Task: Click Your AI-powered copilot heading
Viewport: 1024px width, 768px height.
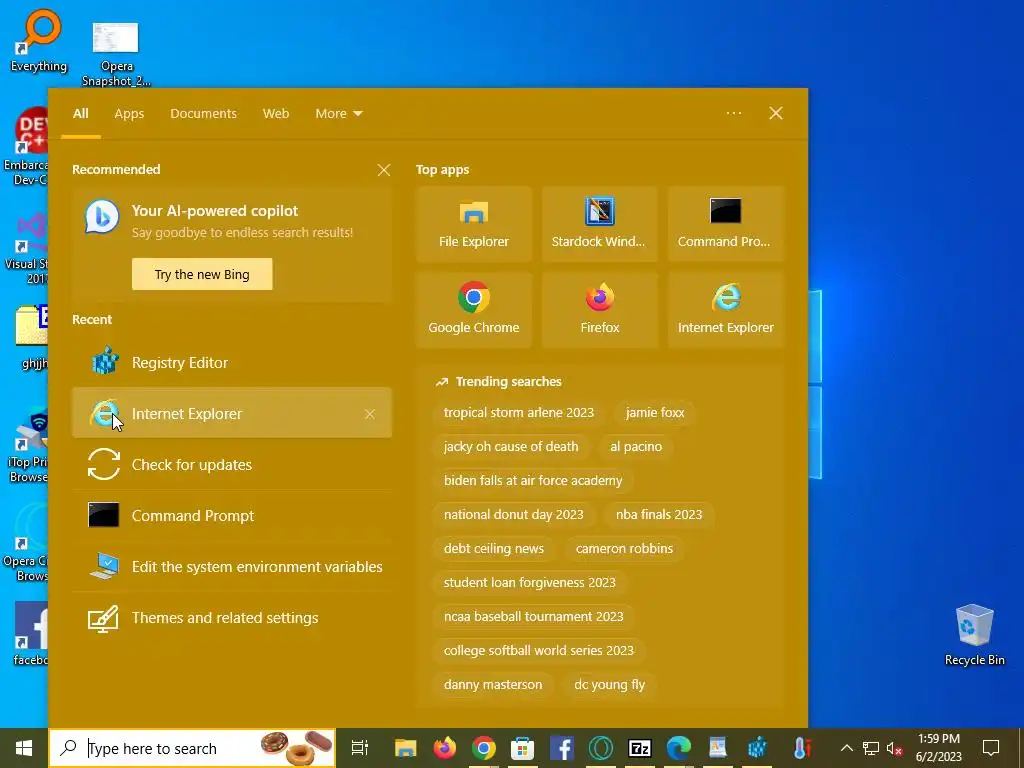Action: [215, 211]
